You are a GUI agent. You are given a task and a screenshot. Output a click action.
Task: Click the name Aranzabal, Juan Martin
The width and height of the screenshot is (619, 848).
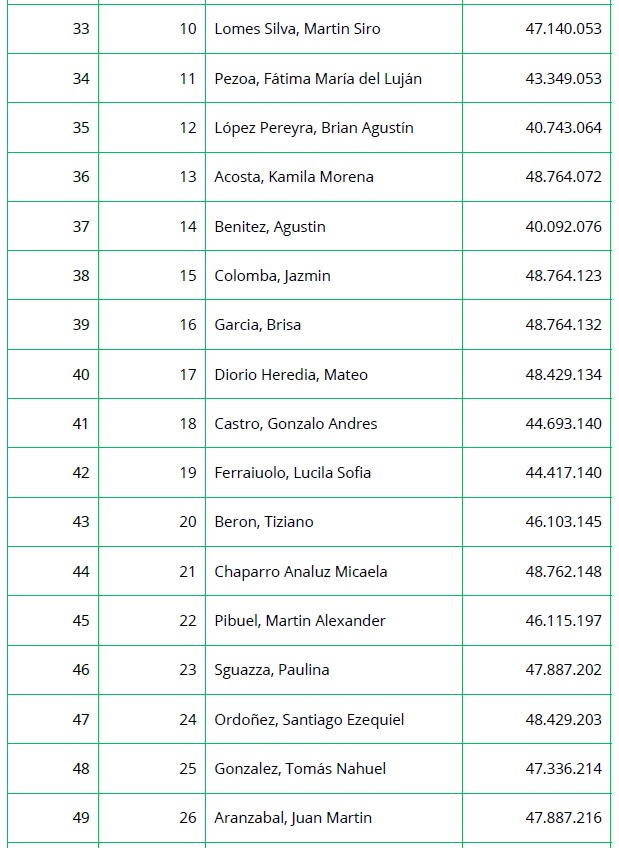pos(293,818)
